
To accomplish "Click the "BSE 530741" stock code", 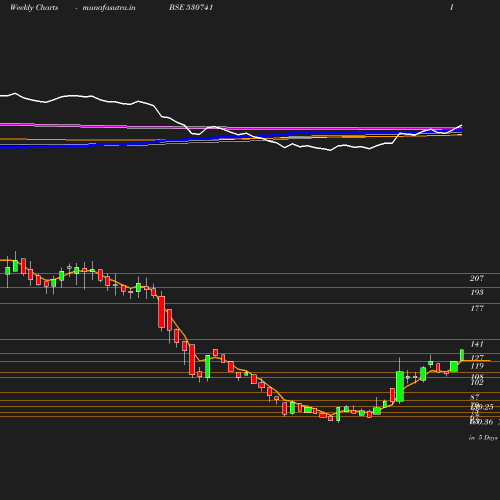I will coord(191,7).
